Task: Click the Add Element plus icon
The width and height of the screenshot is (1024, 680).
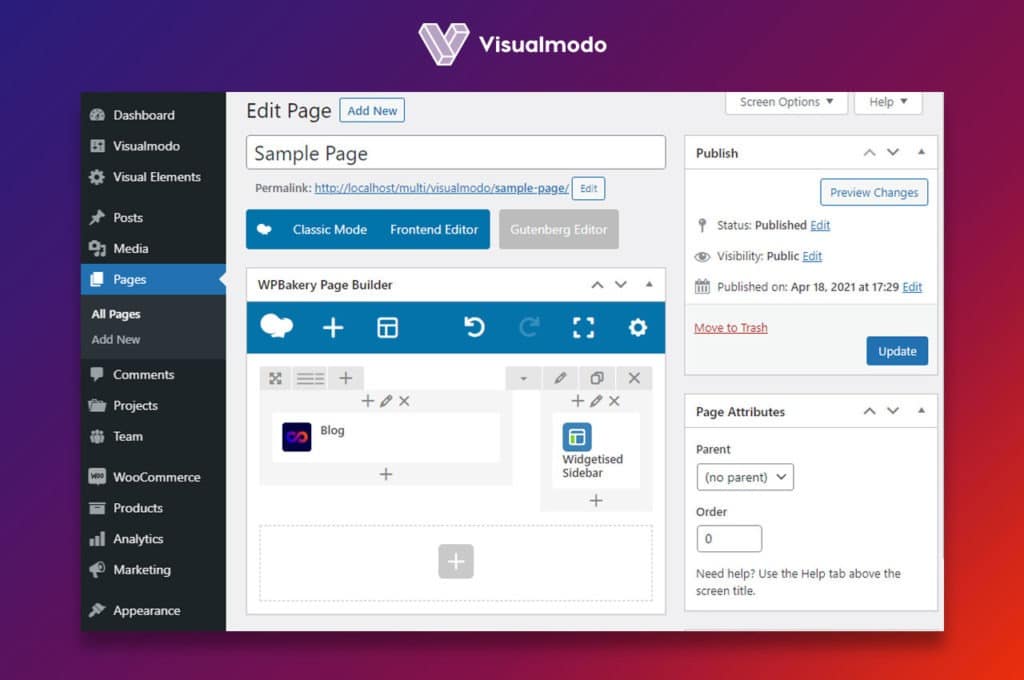Action: [x=333, y=327]
